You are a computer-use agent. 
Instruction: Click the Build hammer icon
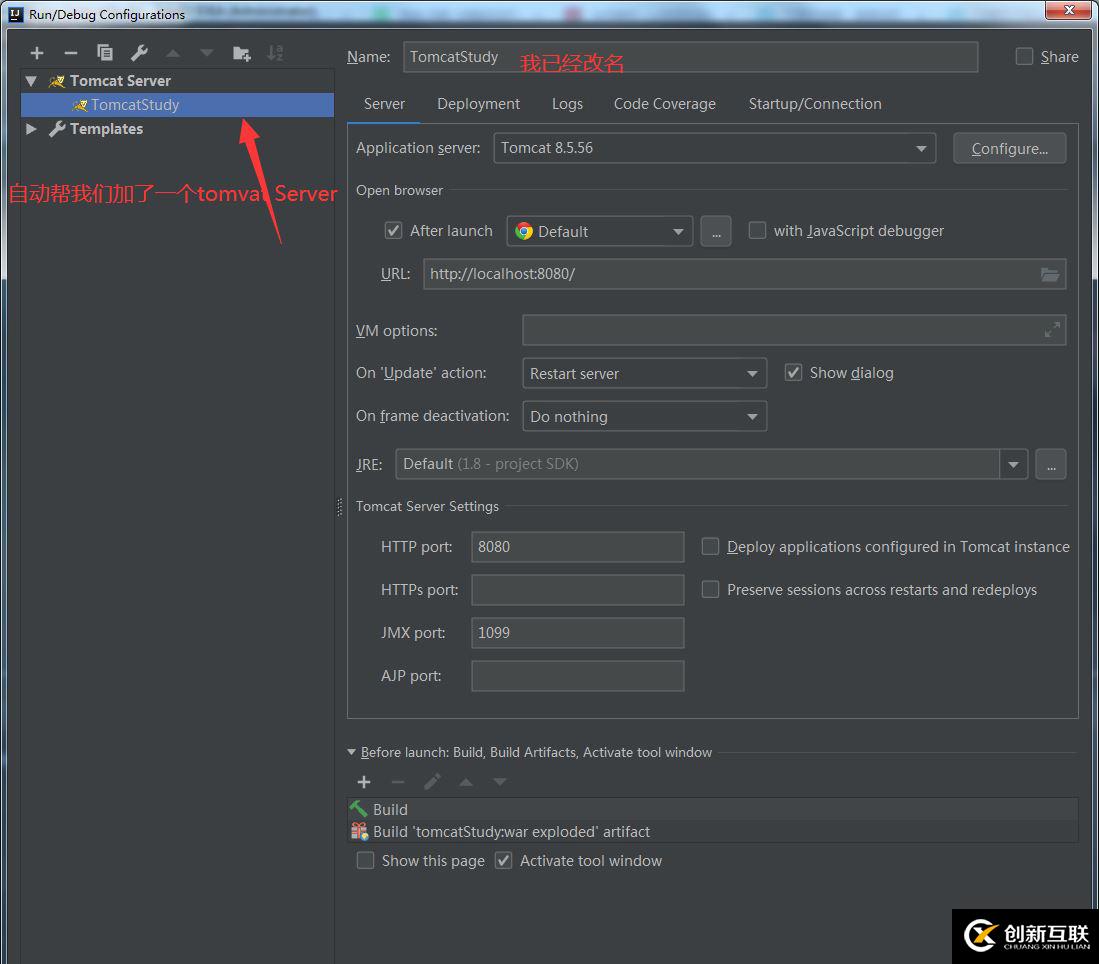pyautogui.click(x=359, y=809)
